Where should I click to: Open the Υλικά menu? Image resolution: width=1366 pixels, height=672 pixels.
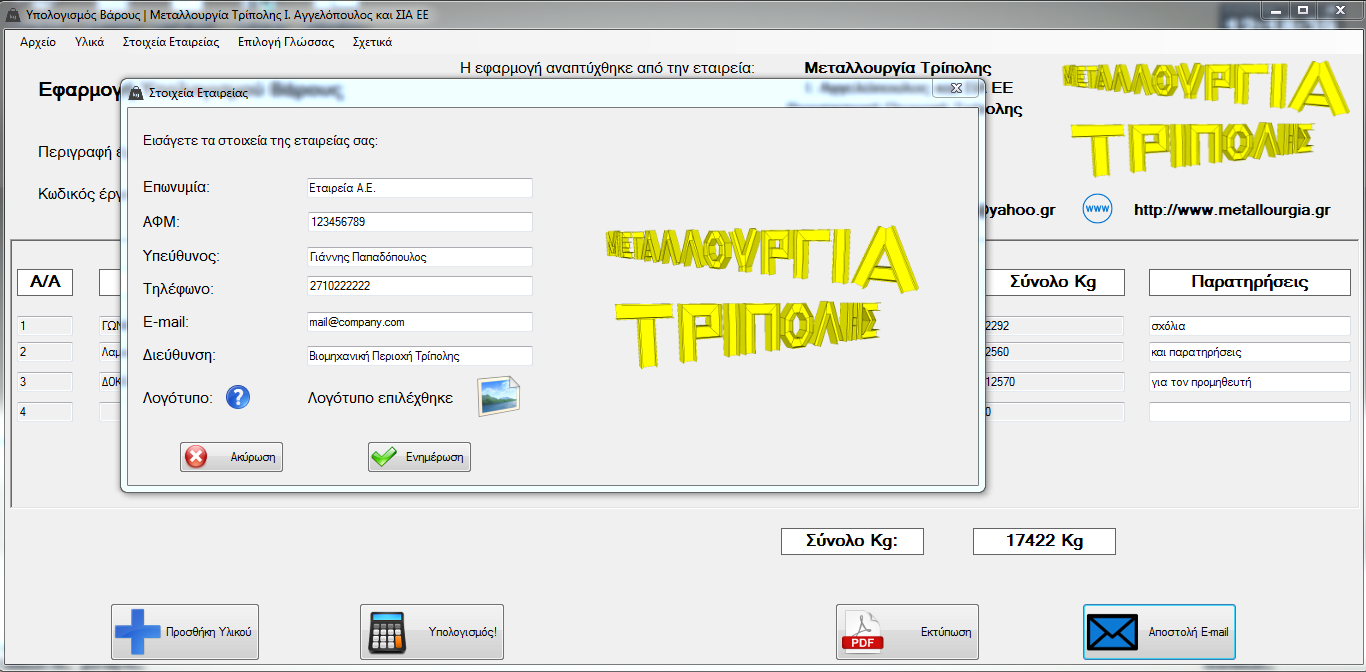(89, 42)
